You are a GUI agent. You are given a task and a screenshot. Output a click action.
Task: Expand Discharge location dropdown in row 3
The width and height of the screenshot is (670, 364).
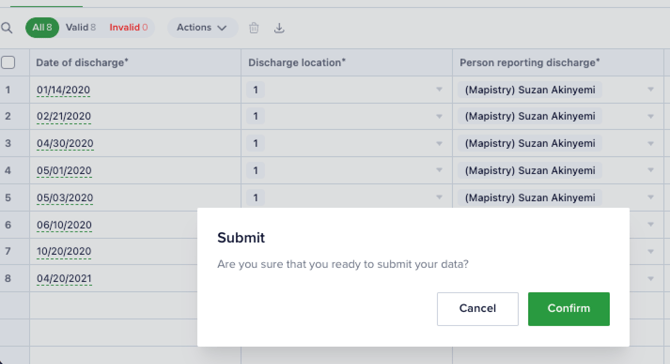tap(439, 143)
